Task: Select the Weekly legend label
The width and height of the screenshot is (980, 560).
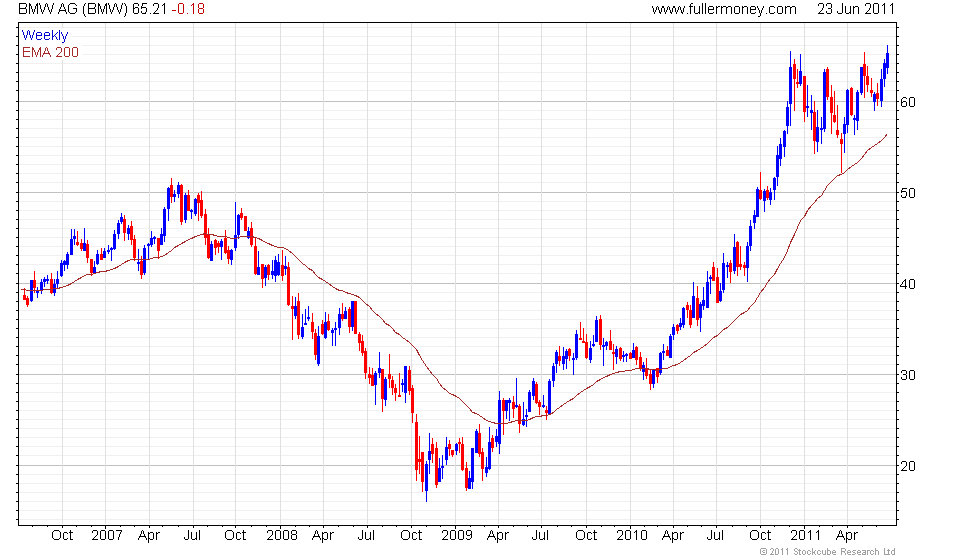Action: point(45,36)
